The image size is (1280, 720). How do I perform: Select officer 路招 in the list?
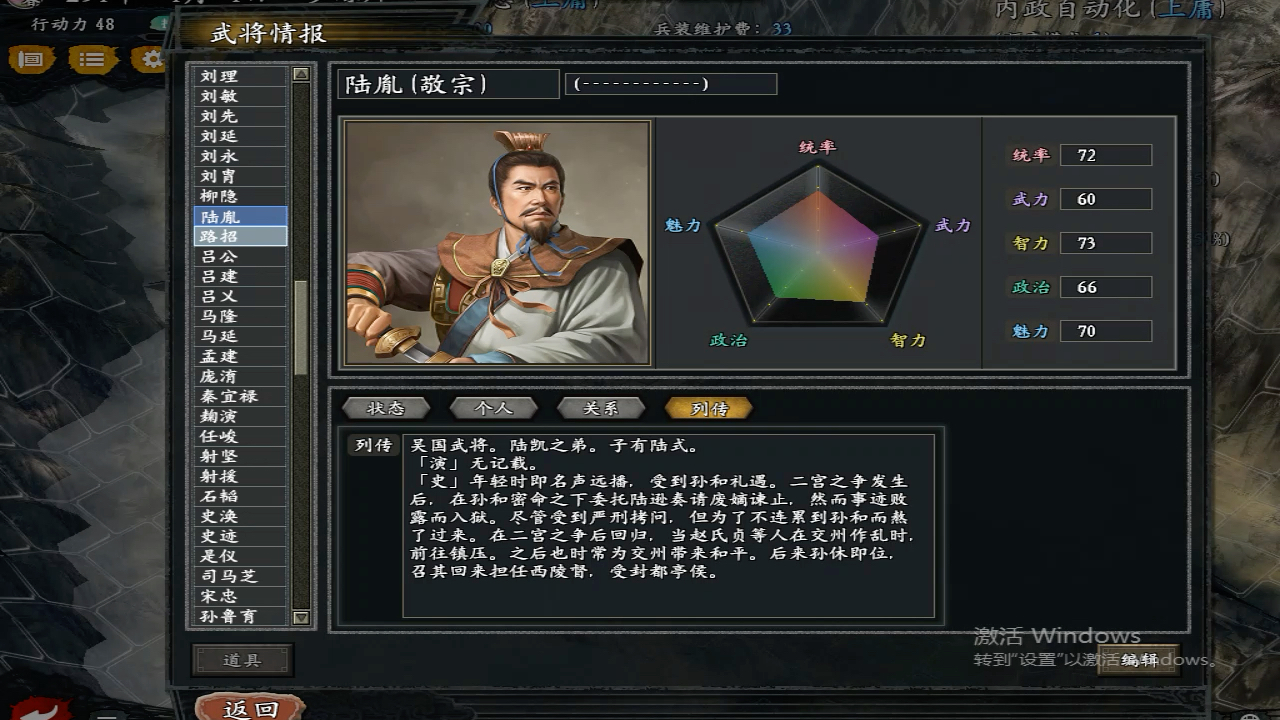point(240,236)
